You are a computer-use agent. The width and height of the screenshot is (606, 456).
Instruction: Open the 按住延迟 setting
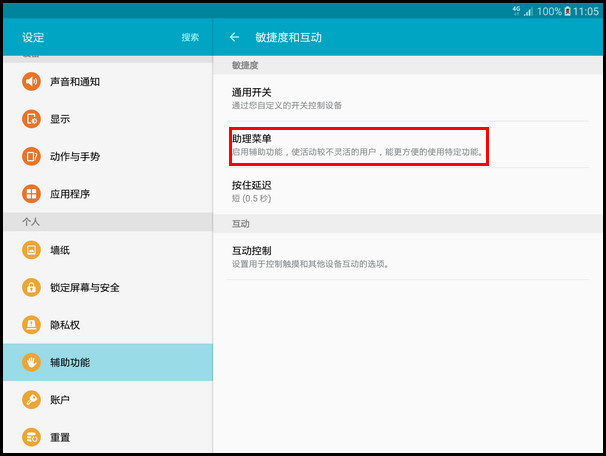point(408,191)
